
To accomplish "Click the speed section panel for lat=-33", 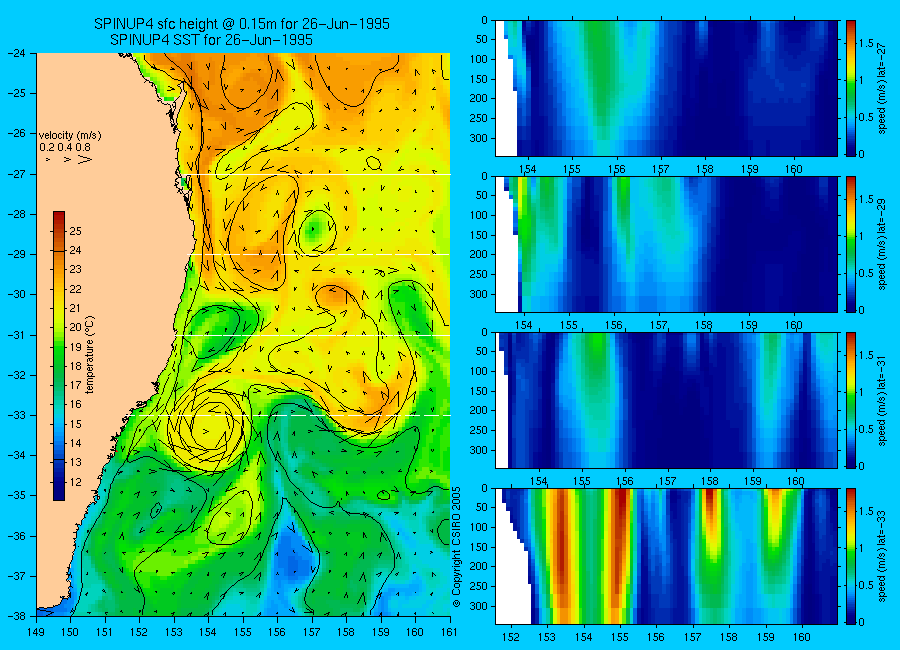I will (x=666, y=556).
